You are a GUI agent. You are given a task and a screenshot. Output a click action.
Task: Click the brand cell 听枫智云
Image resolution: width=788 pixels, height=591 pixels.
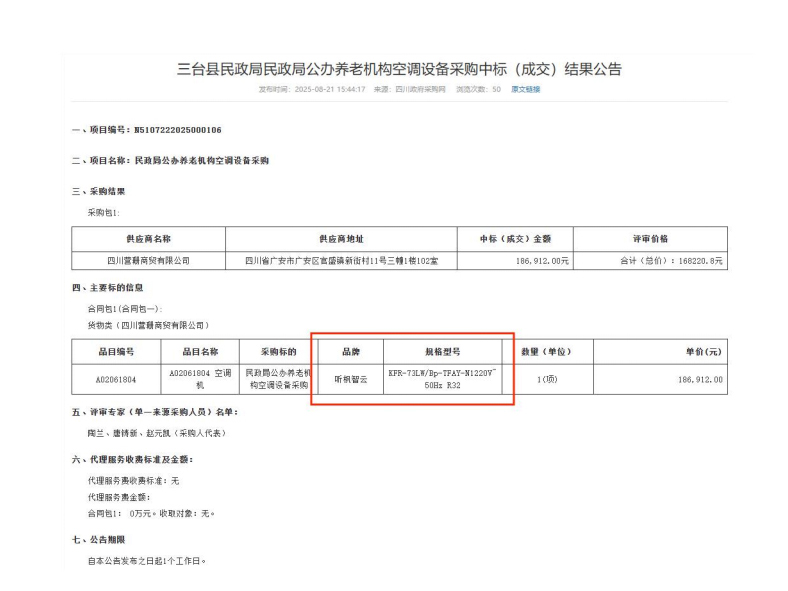351,379
